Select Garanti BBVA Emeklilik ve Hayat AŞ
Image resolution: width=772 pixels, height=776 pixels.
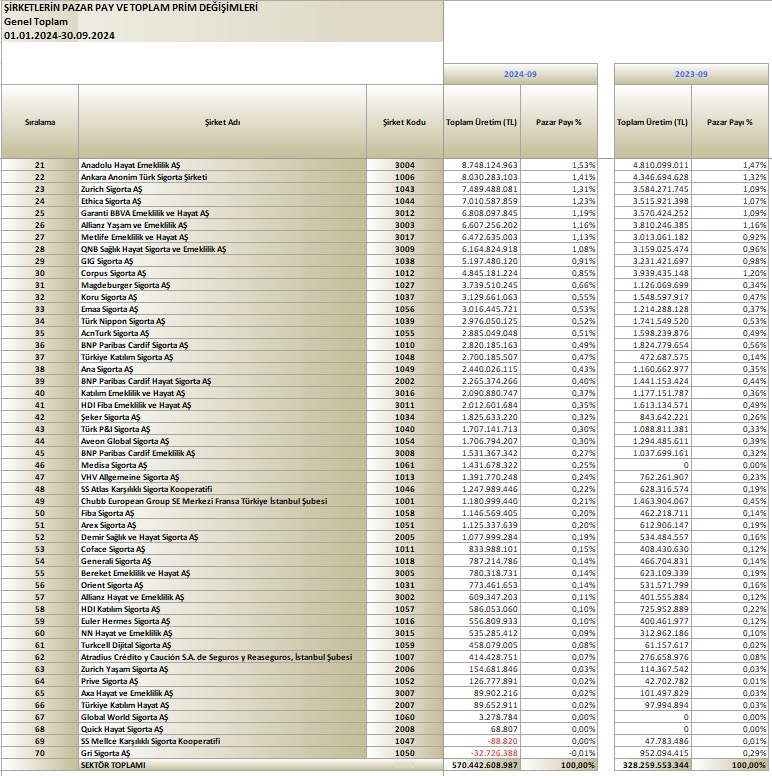[222, 213]
